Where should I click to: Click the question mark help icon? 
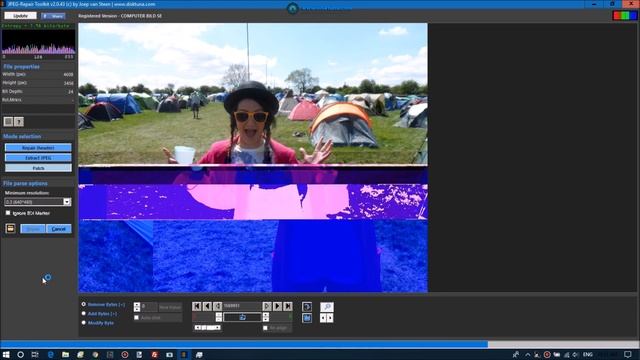[19, 122]
